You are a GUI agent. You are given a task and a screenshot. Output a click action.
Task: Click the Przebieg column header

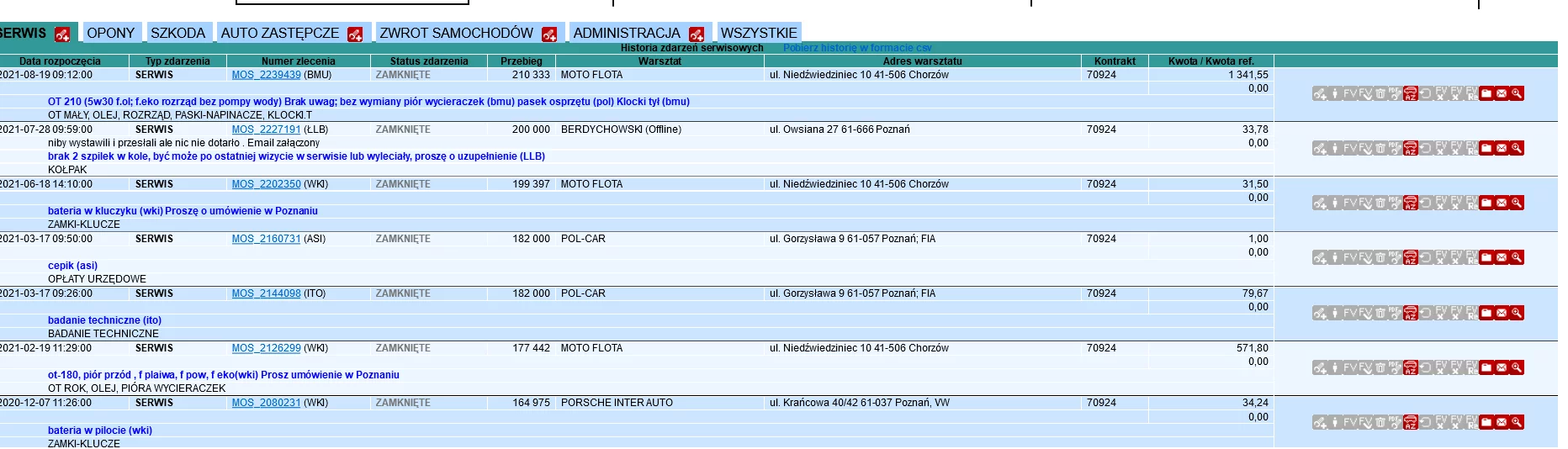coord(521,61)
